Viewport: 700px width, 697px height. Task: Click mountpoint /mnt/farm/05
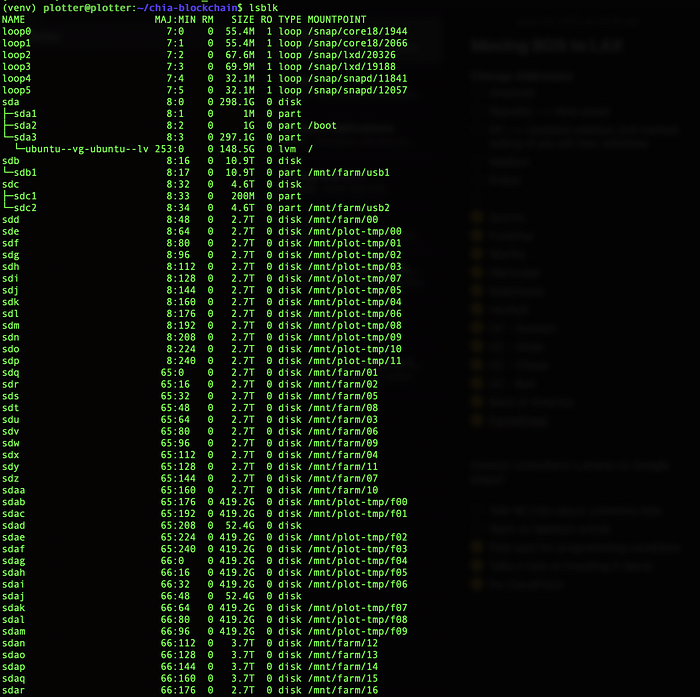342,396
